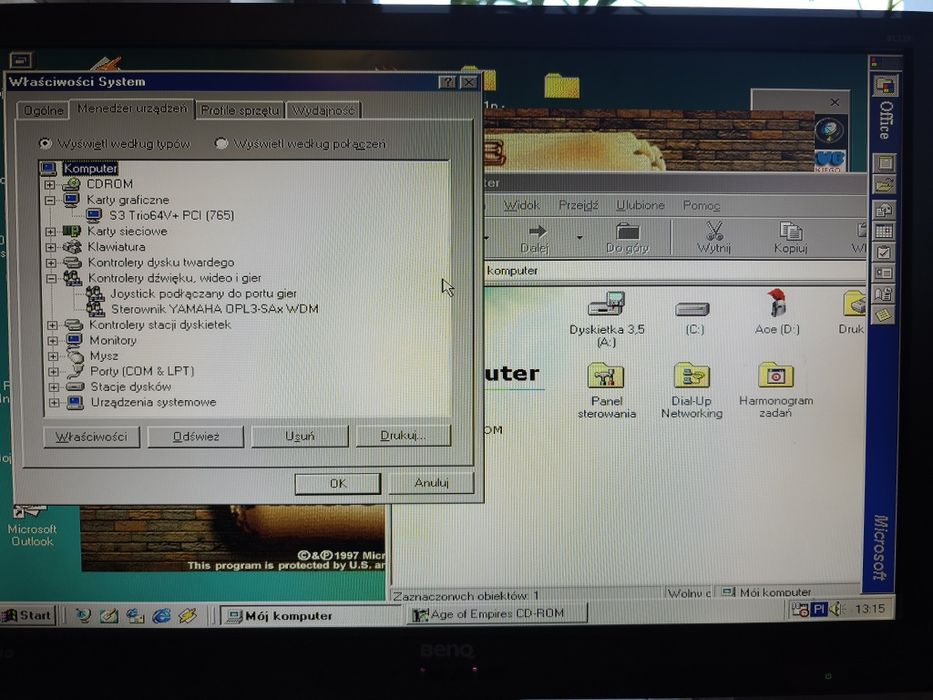Expand Kontrolery stacji dyskietek node
The width and height of the screenshot is (933, 700).
52,325
